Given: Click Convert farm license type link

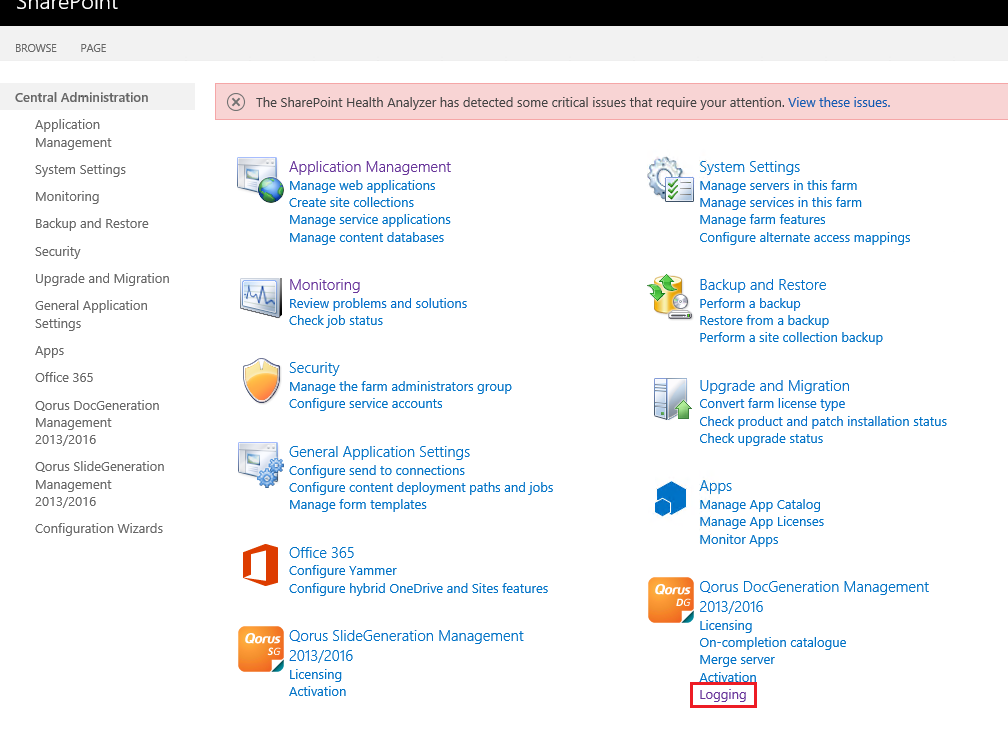Looking at the screenshot, I should click(772, 404).
